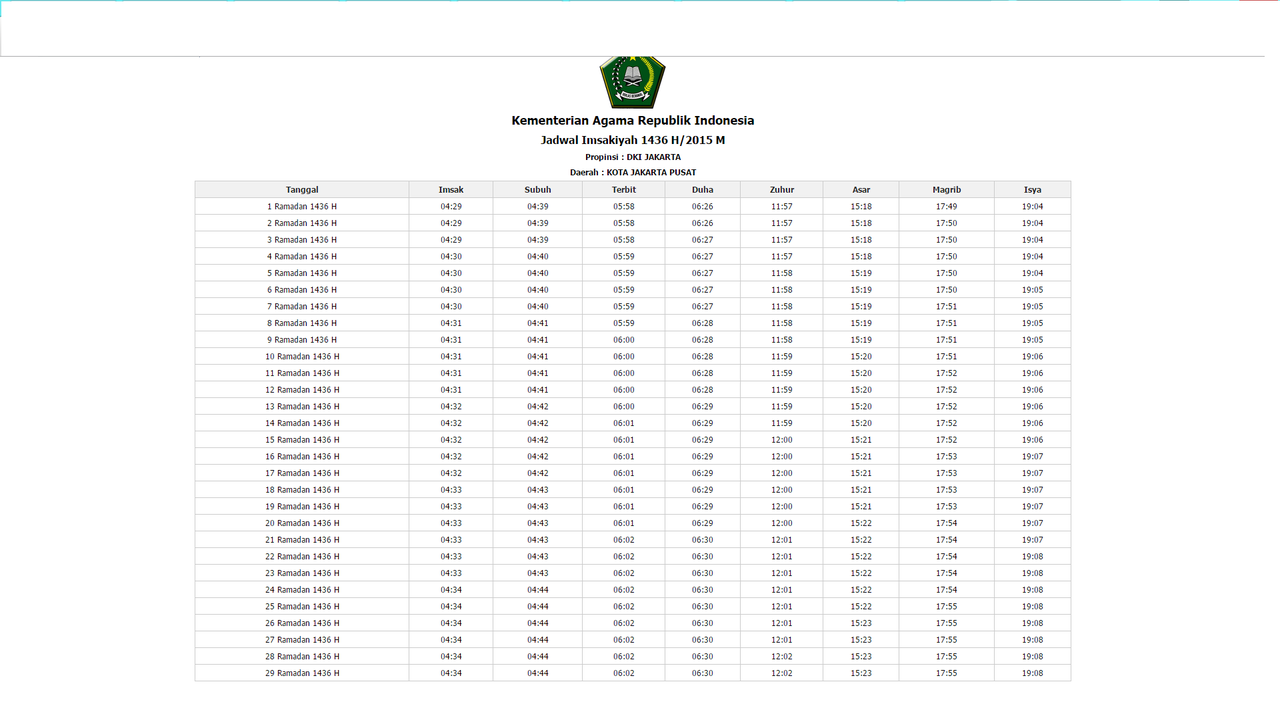Select the '7 Ramadan 1436 H' row label
Image resolution: width=1280 pixels, height=720 pixels.
[x=302, y=307]
